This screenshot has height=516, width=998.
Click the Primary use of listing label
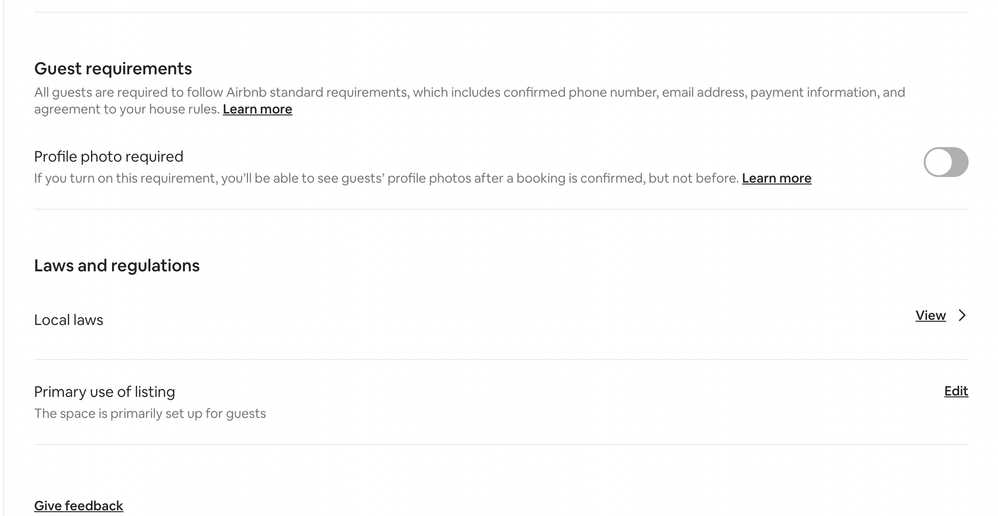pos(104,392)
